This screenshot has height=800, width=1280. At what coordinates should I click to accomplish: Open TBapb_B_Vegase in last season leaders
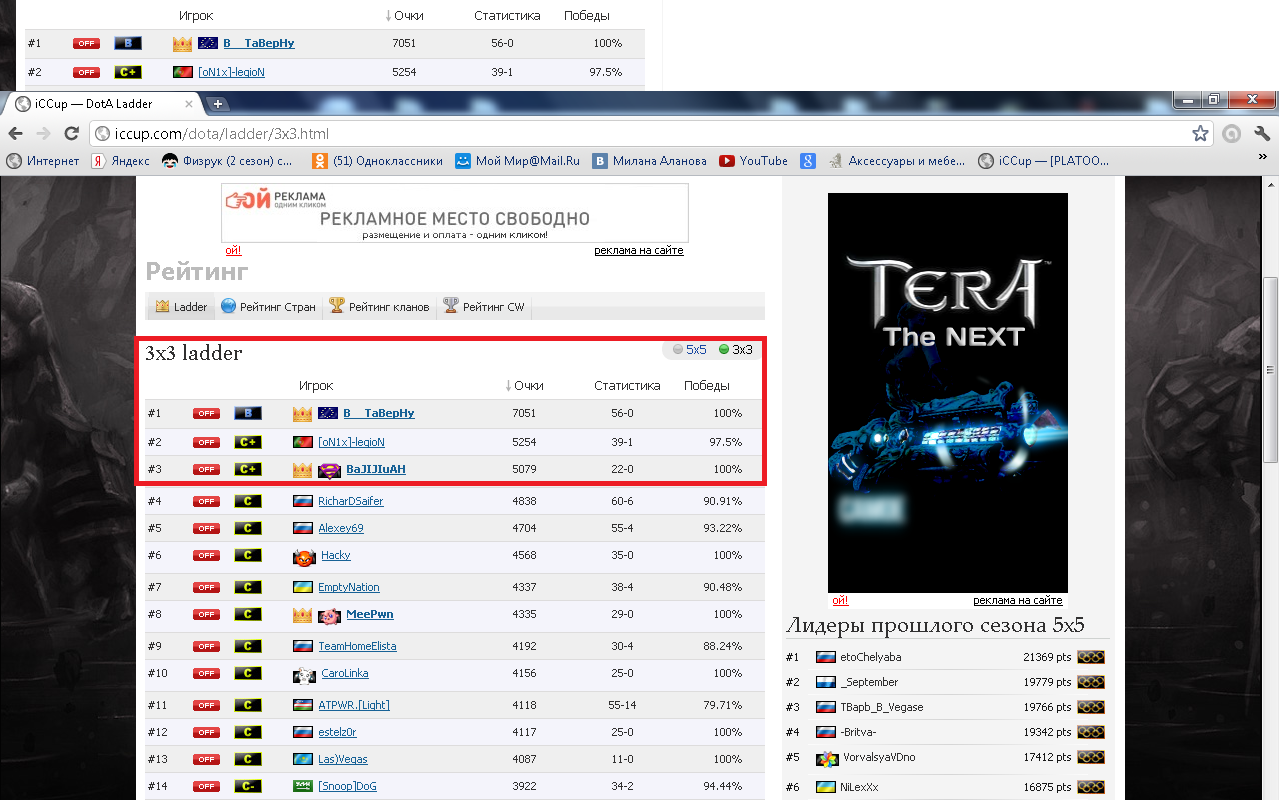click(882, 707)
